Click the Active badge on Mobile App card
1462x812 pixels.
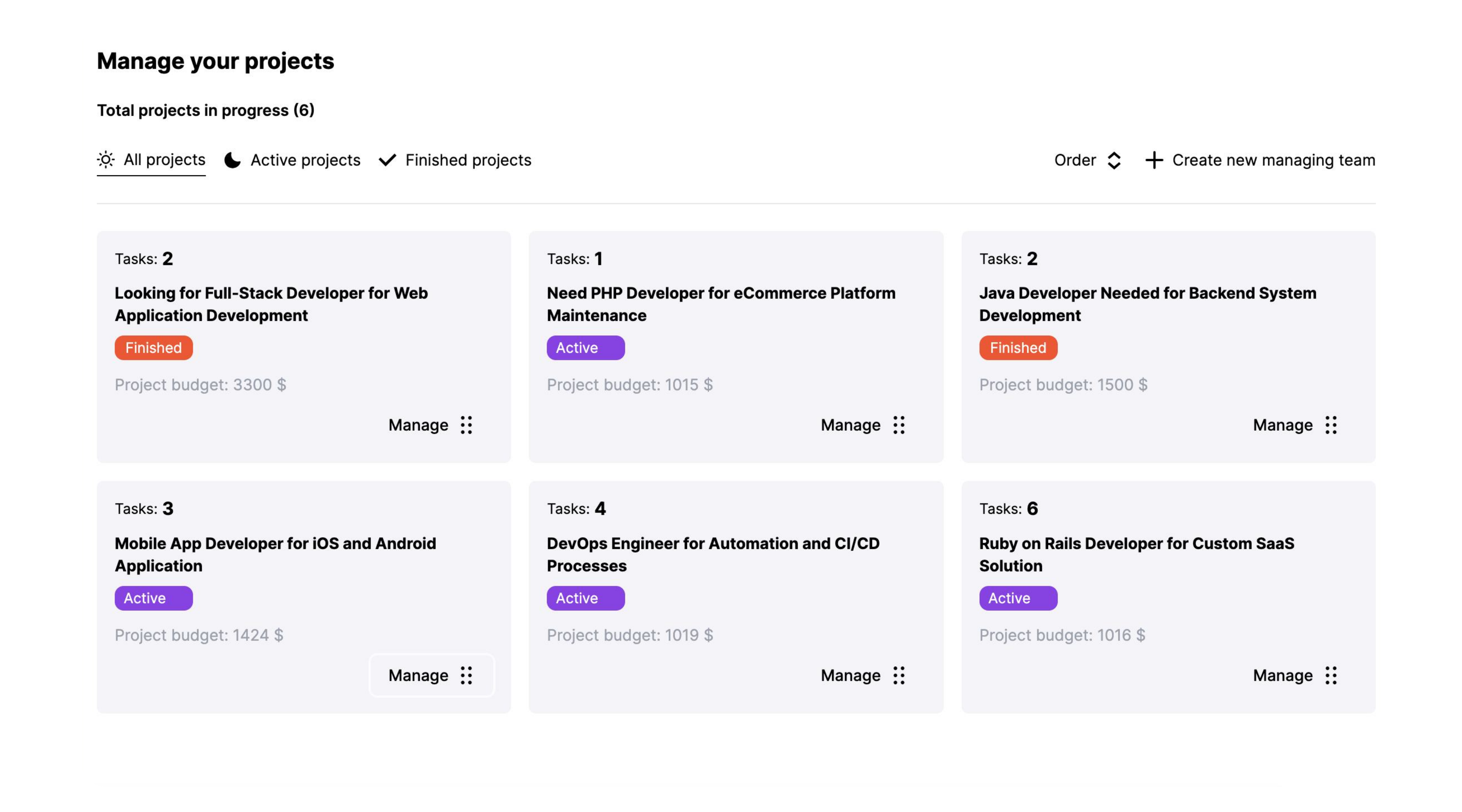point(154,598)
